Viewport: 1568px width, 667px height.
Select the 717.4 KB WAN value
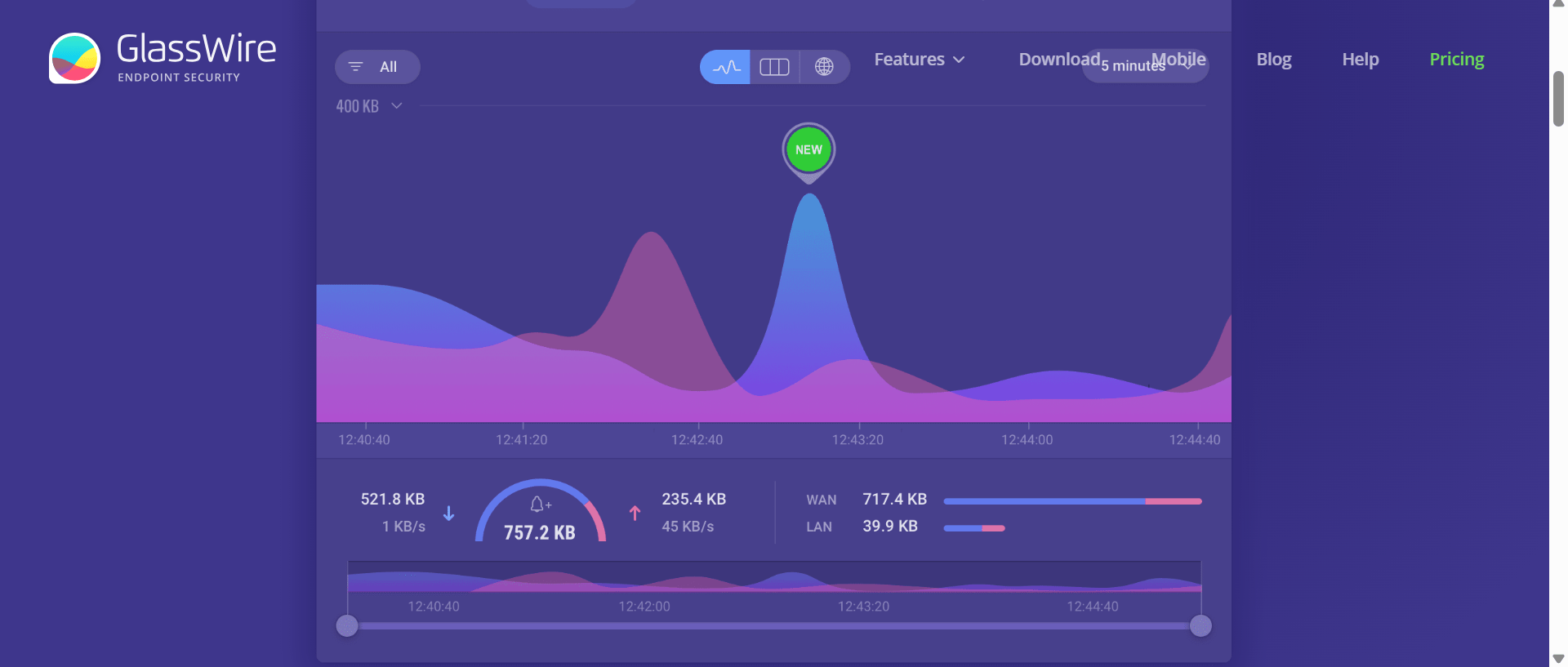click(895, 499)
